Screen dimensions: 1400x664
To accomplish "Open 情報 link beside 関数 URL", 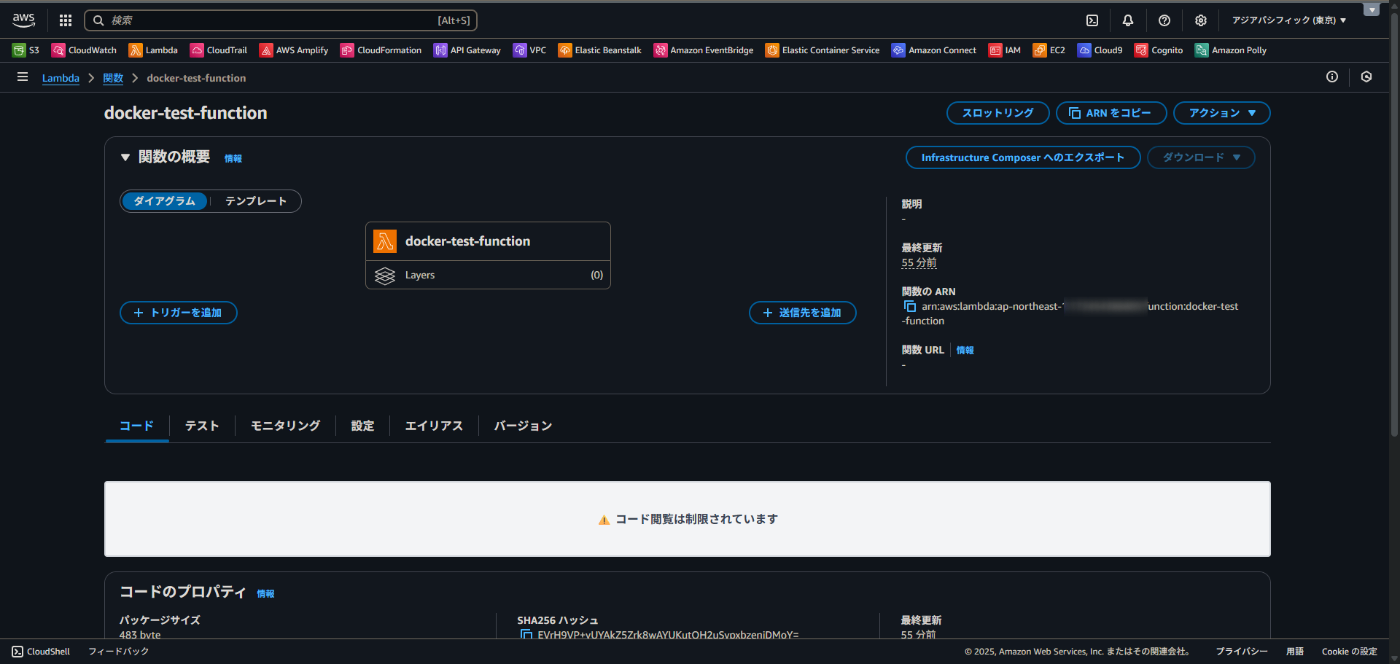I will tap(965, 350).
